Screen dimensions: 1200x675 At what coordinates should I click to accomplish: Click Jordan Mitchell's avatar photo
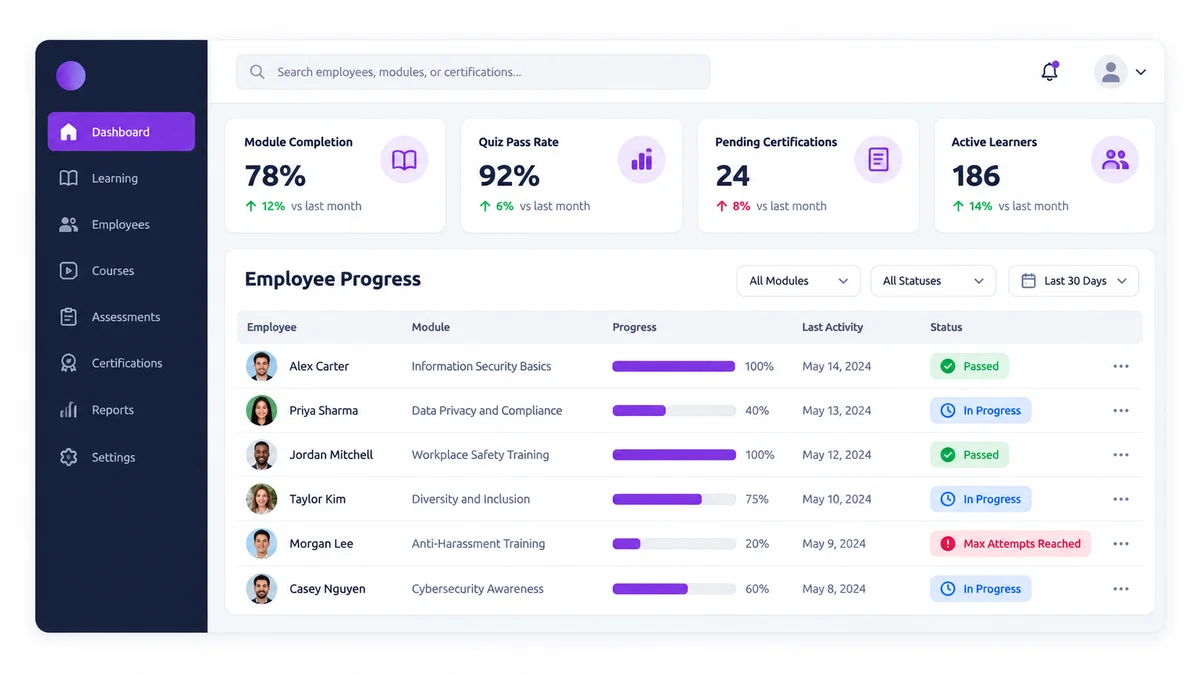pos(261,455)
